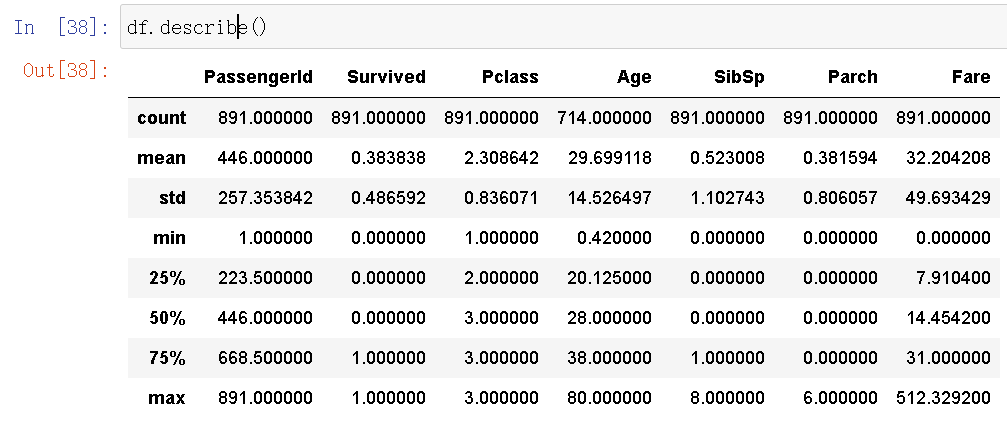Click Pclass 25% value 2.000000
The image size is (1007, 425).
click(x=501, y=278)
